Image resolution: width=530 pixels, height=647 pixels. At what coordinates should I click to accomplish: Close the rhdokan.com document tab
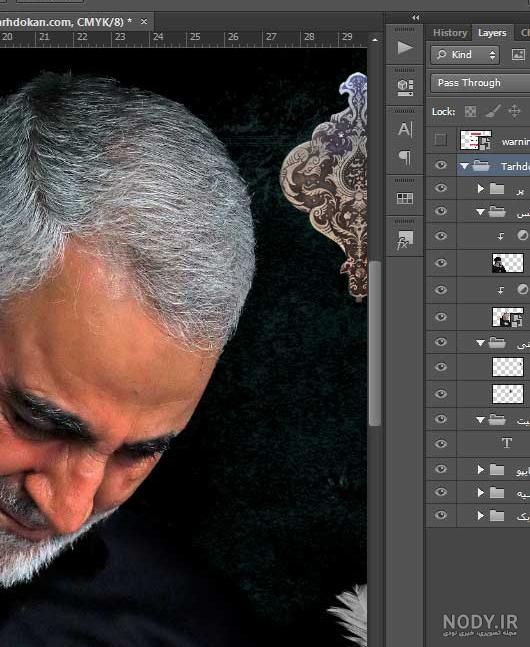(x=144, y=21)
